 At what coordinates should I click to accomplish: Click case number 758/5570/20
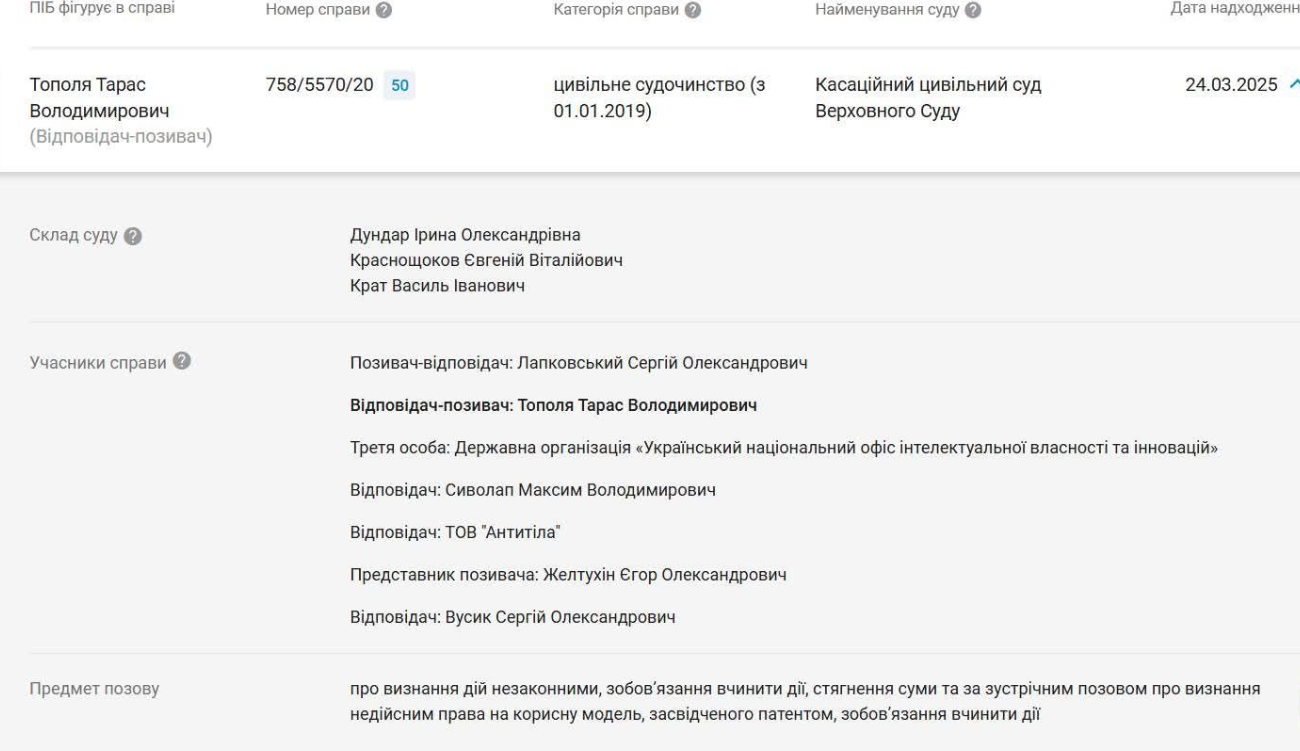click(x=314, y=86)
